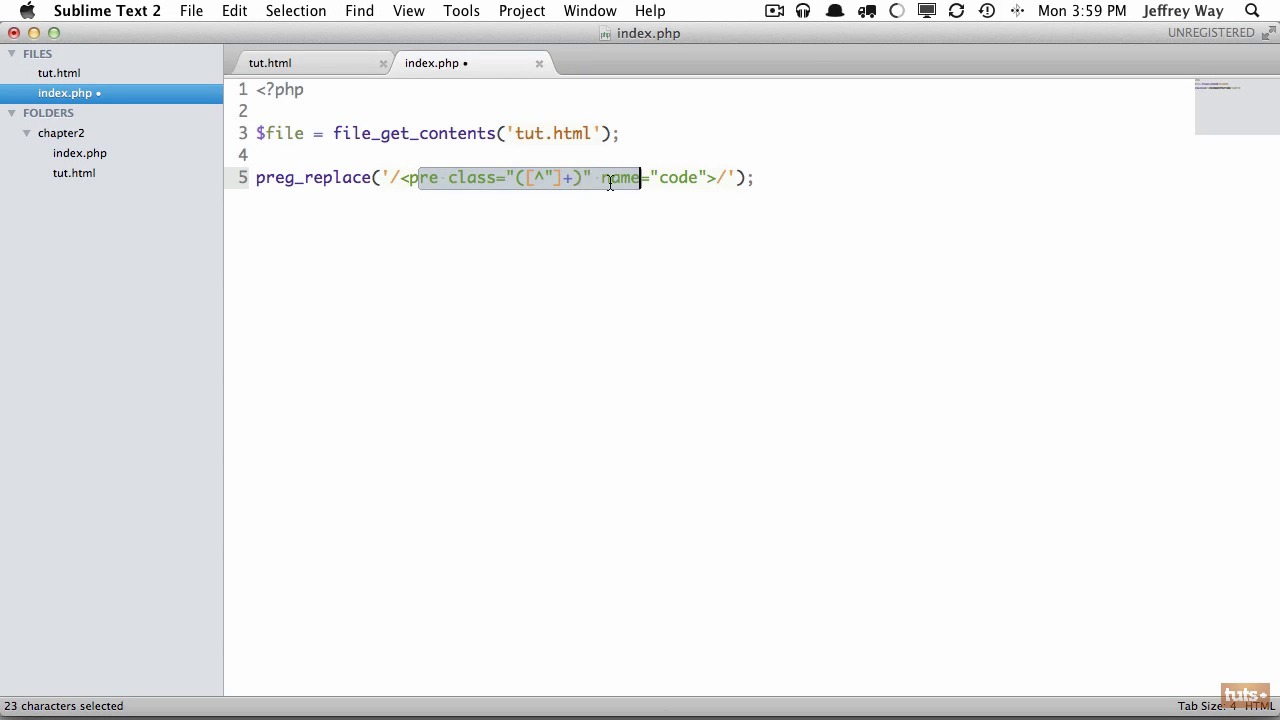Open tut.html inside chapter2 folder
The width and height of the screenshot is (1280, 720).
[x=74, y=173]
